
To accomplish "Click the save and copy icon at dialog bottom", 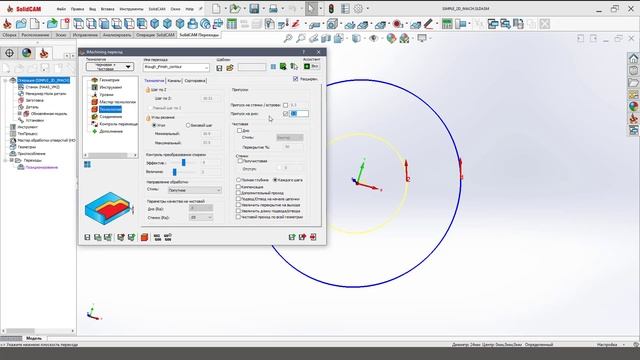I will click(98, 237).
